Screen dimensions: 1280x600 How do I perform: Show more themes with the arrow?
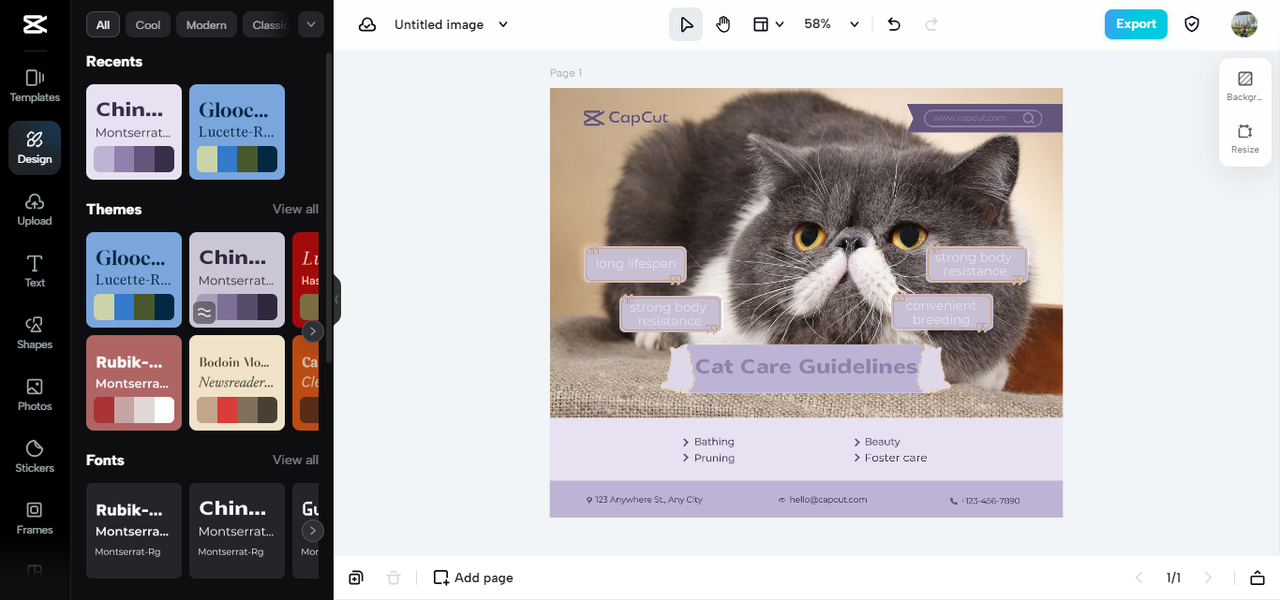click(x=313, y=331)
